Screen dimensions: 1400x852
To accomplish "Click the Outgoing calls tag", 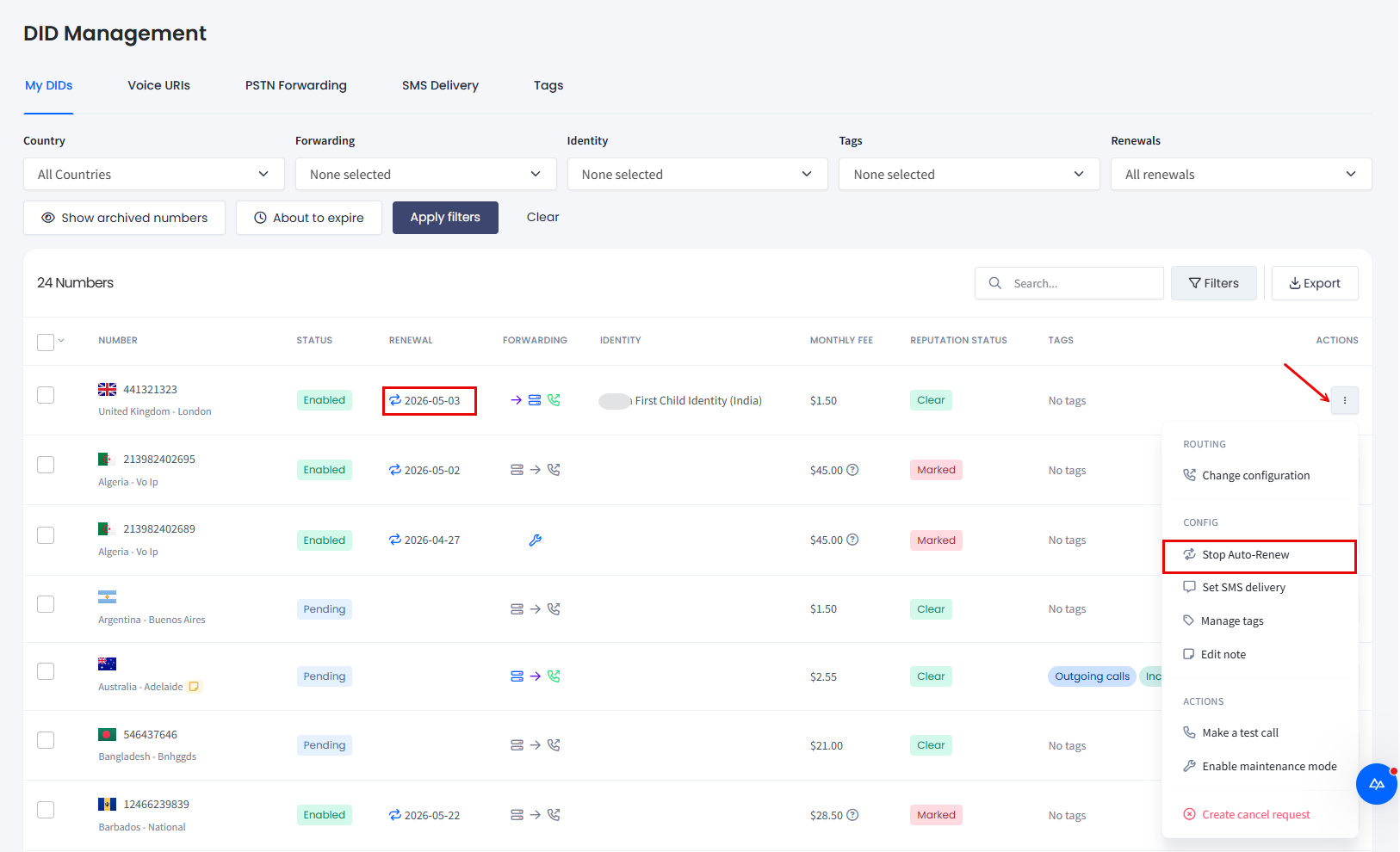I will [x=1092, y=676].
